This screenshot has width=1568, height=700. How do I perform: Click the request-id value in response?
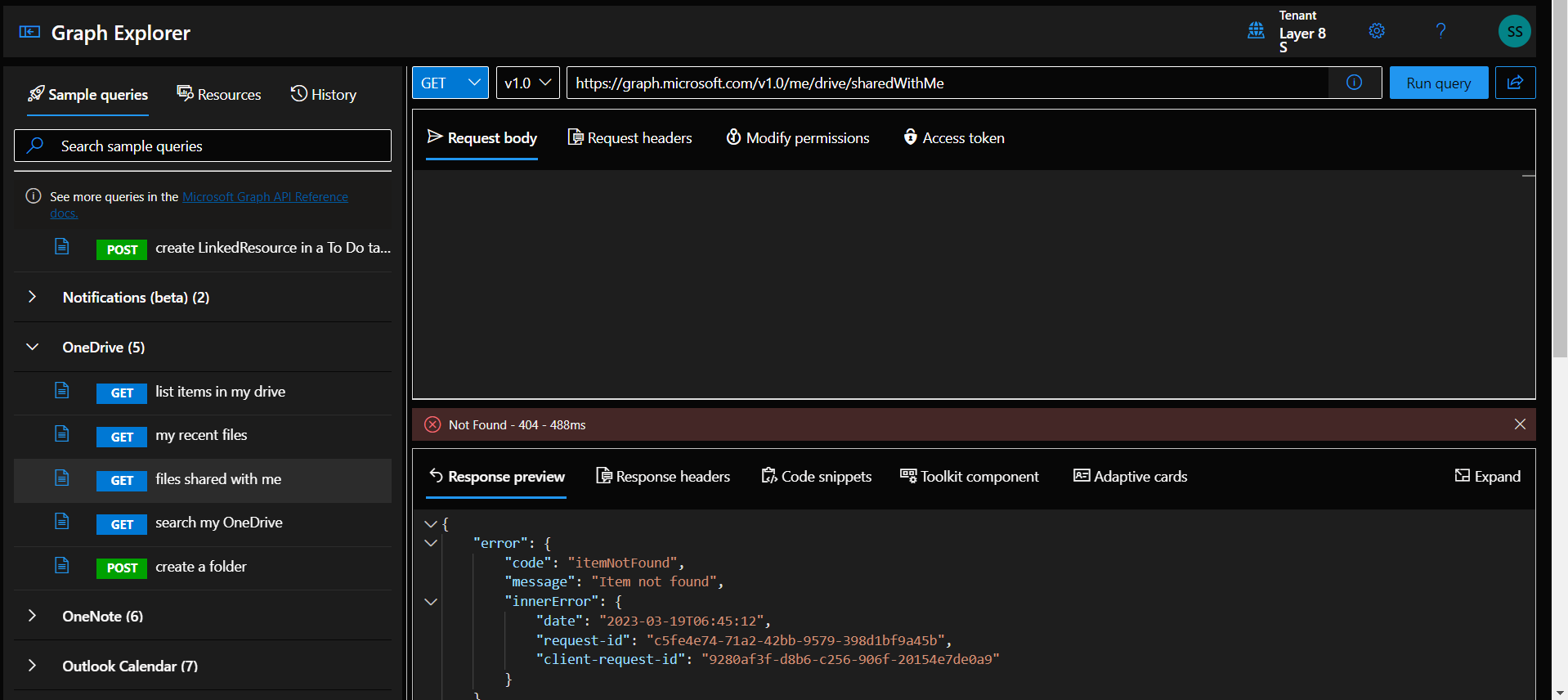(795, 640)
